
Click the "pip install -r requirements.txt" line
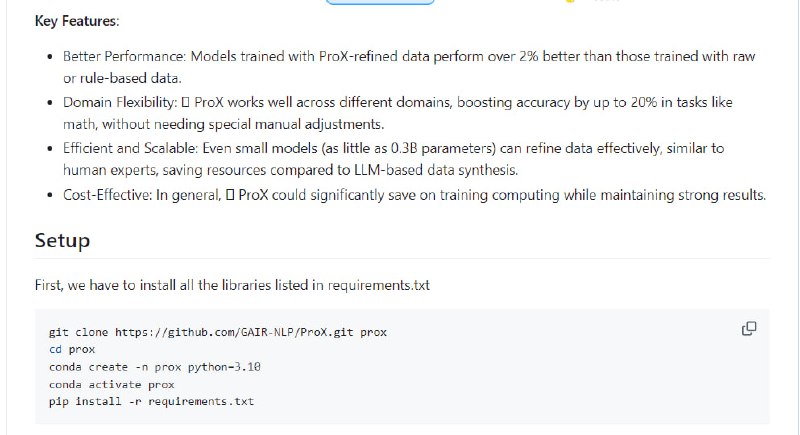(151, 402)
